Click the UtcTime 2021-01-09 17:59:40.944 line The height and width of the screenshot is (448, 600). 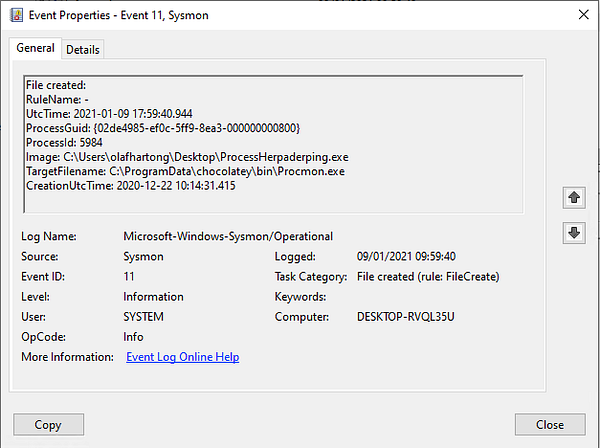[109, 114]
